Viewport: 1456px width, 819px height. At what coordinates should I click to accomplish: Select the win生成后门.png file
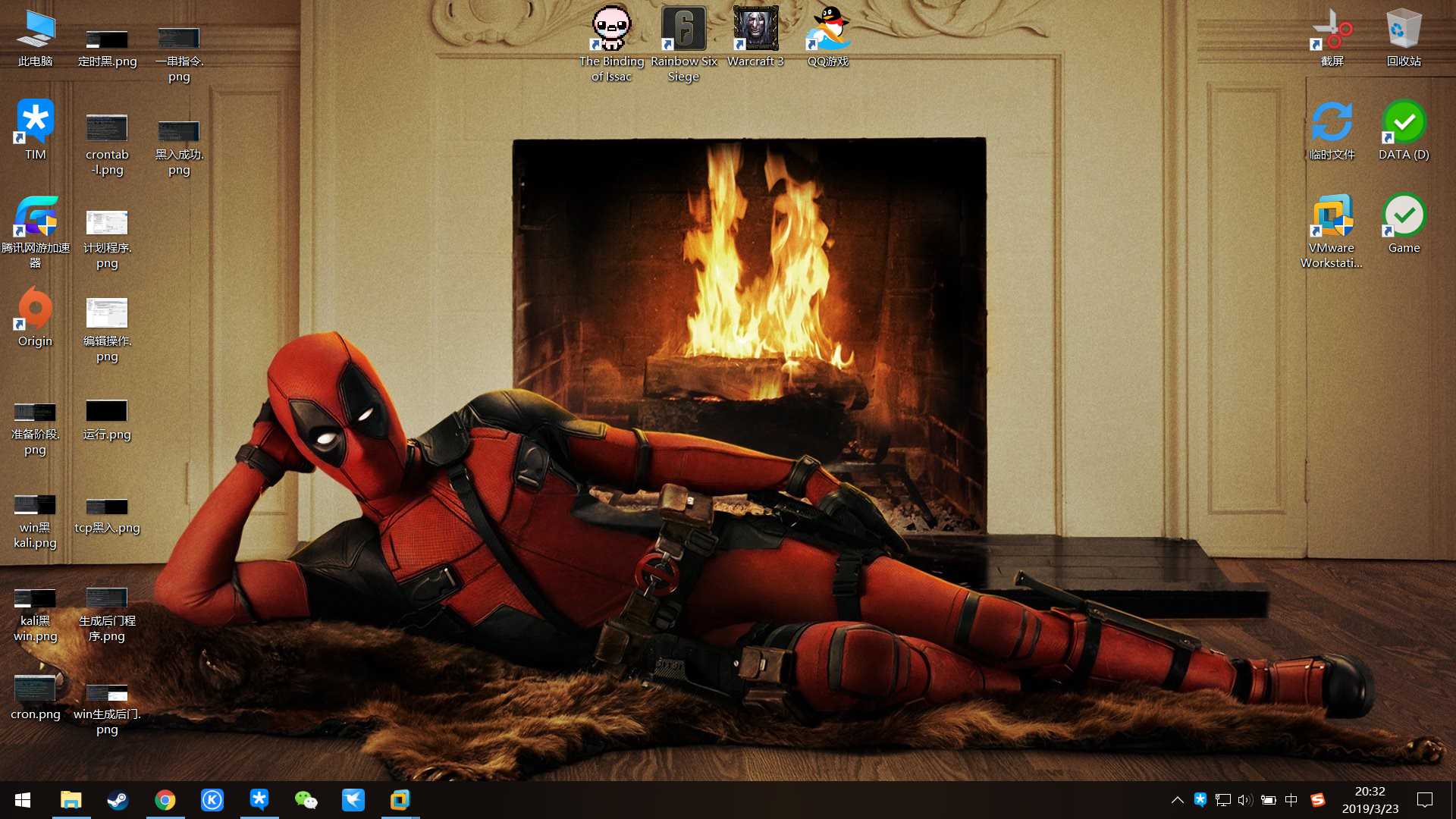[x=107, y=709]
